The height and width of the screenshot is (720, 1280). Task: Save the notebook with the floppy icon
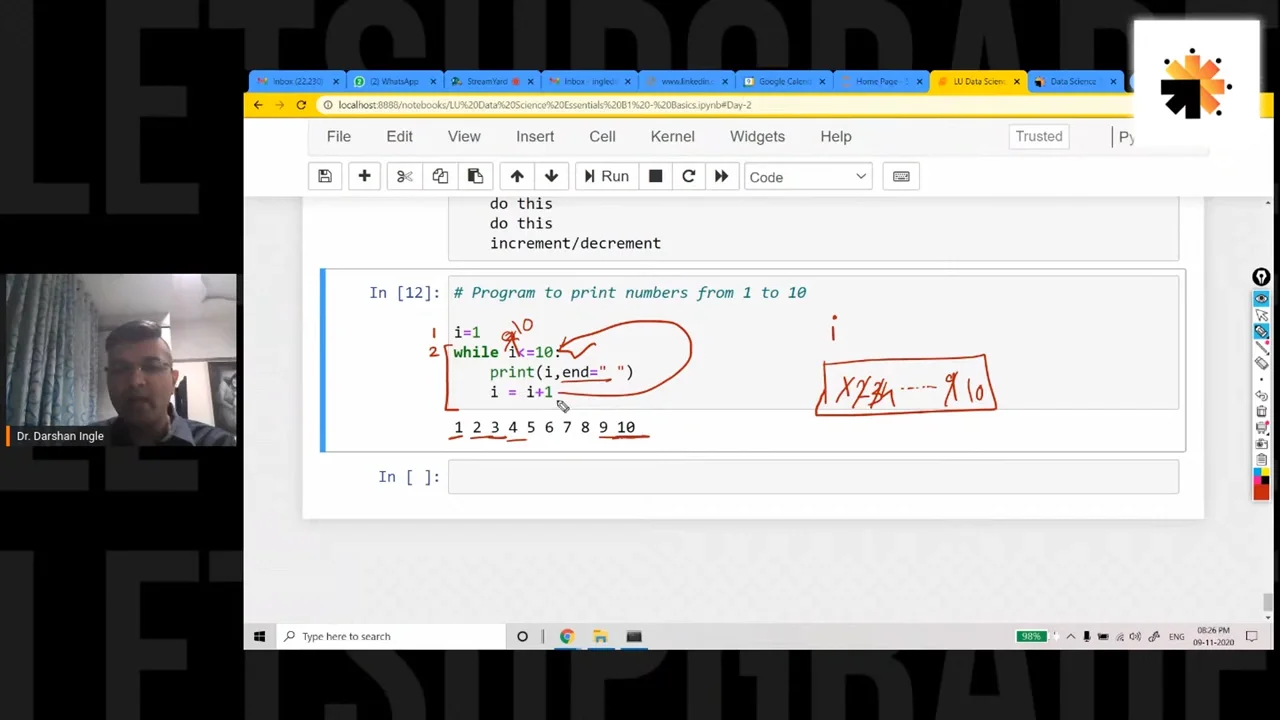point(325,177)
